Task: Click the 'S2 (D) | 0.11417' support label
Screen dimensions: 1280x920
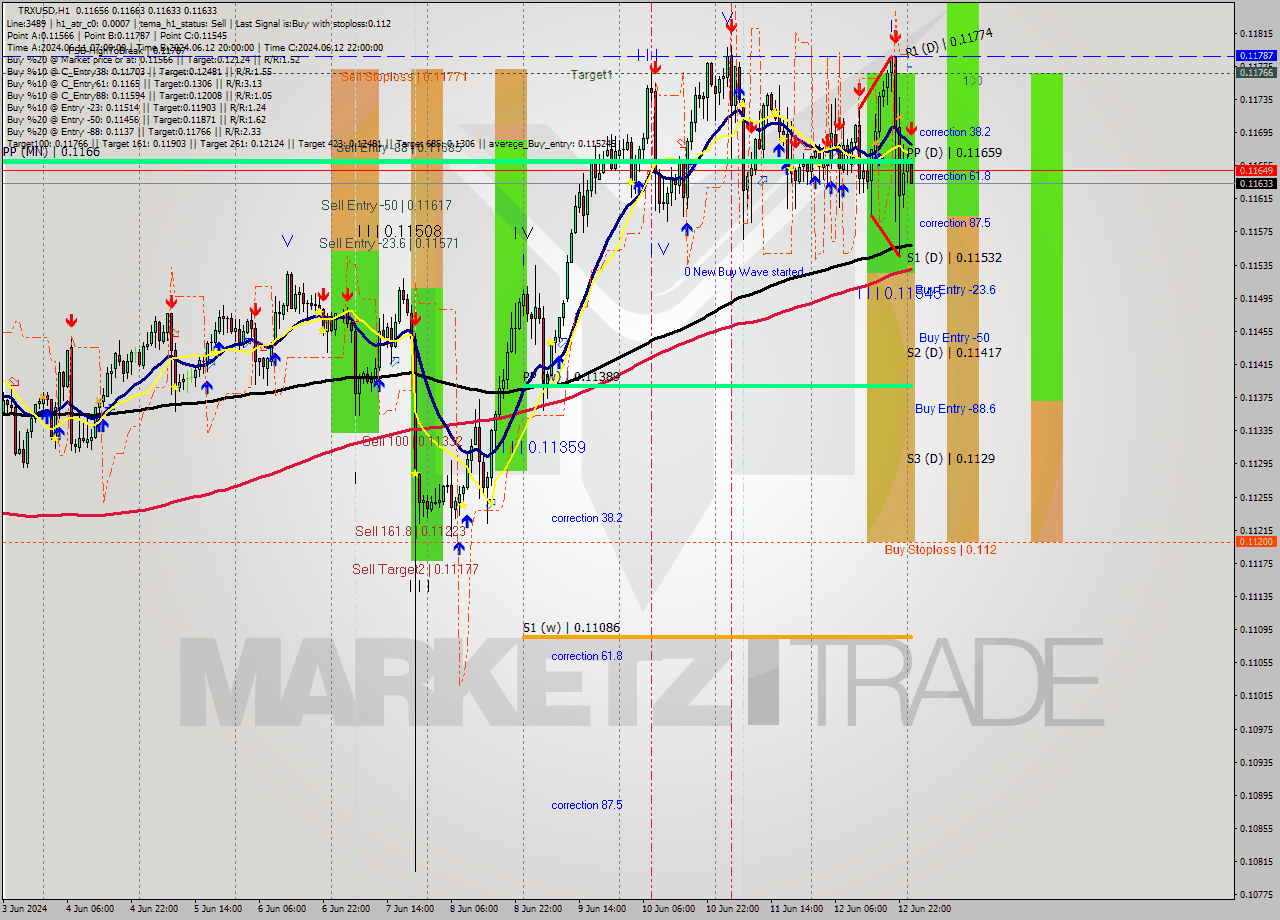Action: [954, 353]
